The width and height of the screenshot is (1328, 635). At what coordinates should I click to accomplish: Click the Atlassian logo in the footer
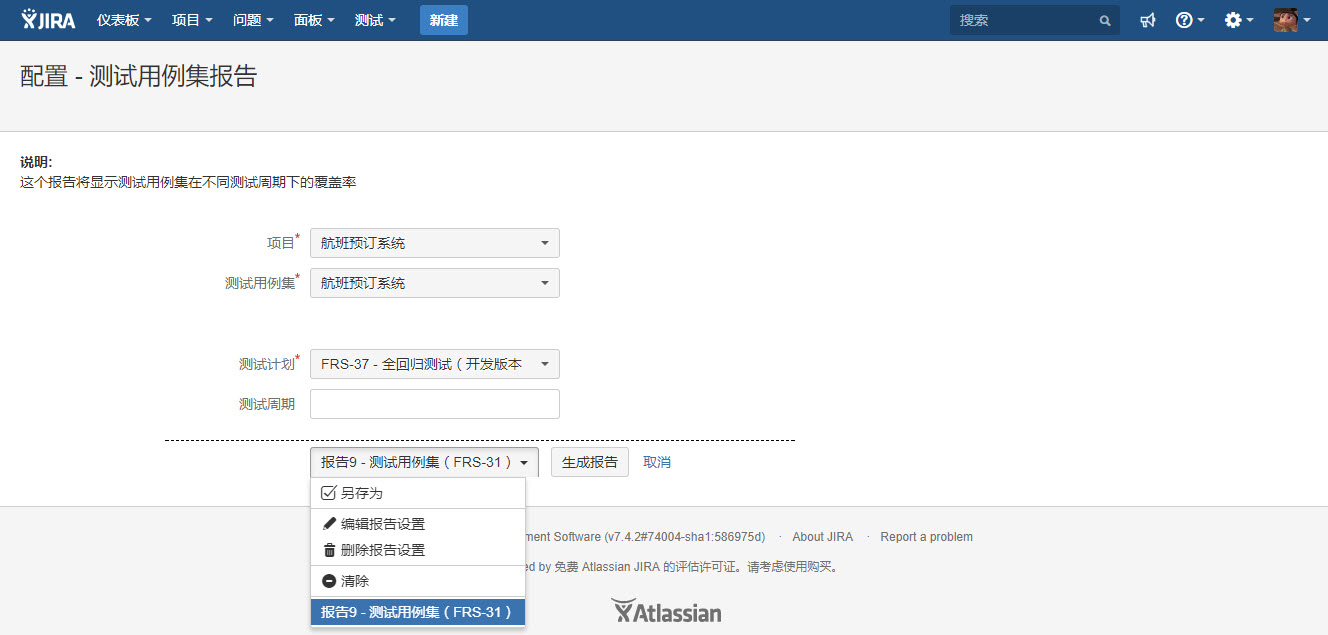click(x=666, y=611)
